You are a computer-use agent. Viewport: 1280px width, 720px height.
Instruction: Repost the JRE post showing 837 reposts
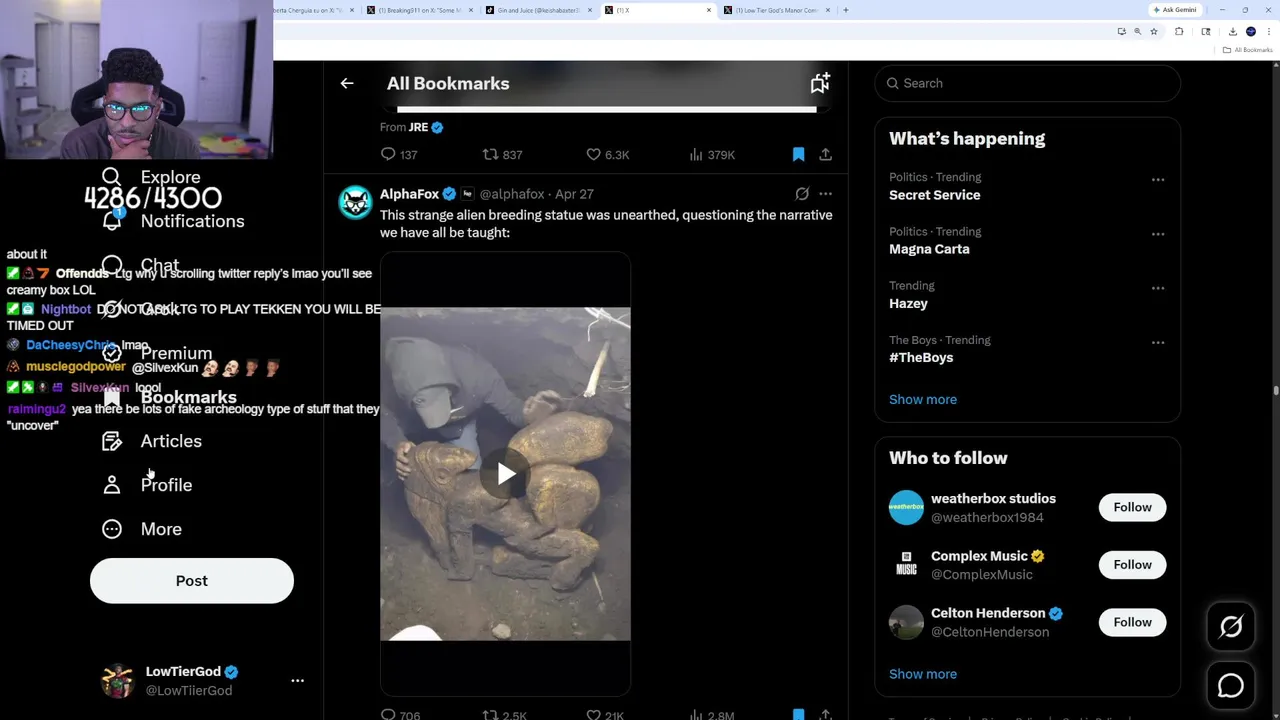point(503,155)
